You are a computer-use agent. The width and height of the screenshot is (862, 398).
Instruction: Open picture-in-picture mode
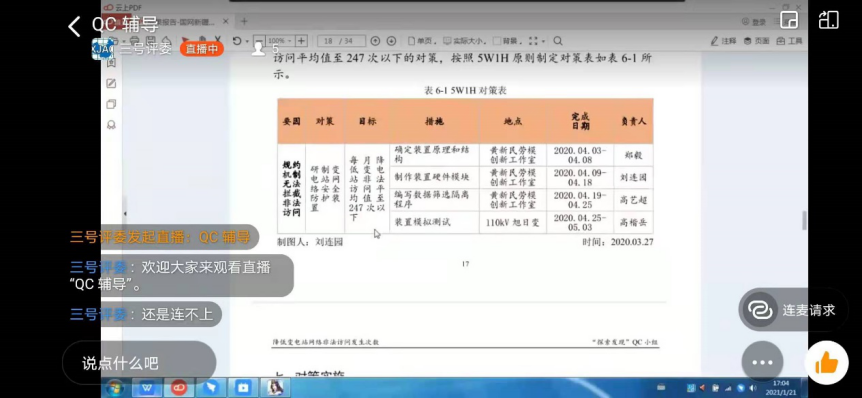coord(788,20)
